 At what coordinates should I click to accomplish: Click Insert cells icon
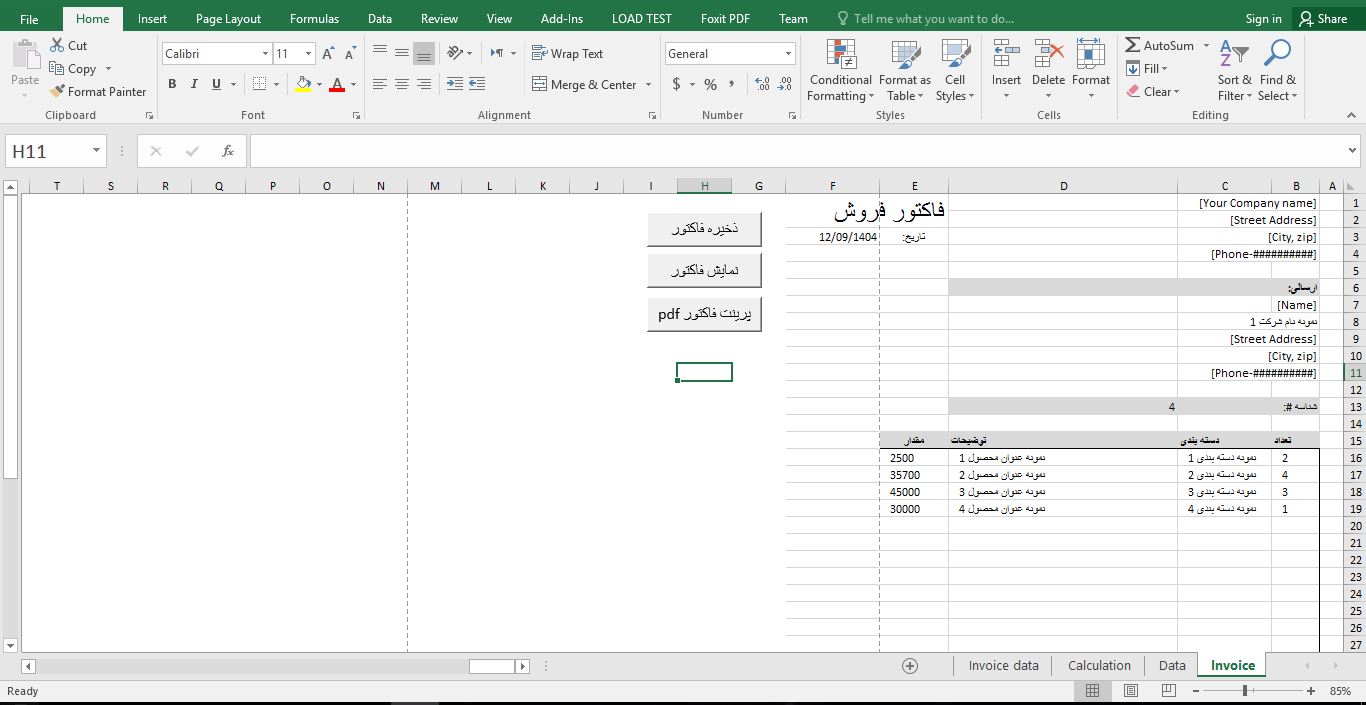(1006, 55)
